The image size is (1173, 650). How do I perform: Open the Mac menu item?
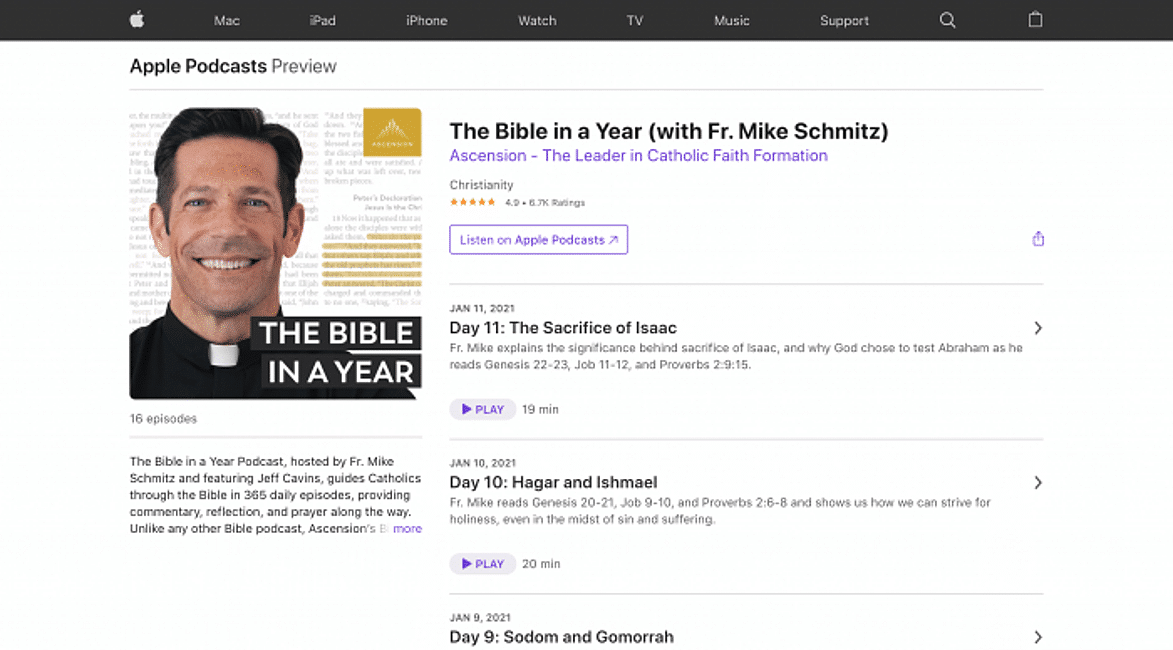coord(227,20)
